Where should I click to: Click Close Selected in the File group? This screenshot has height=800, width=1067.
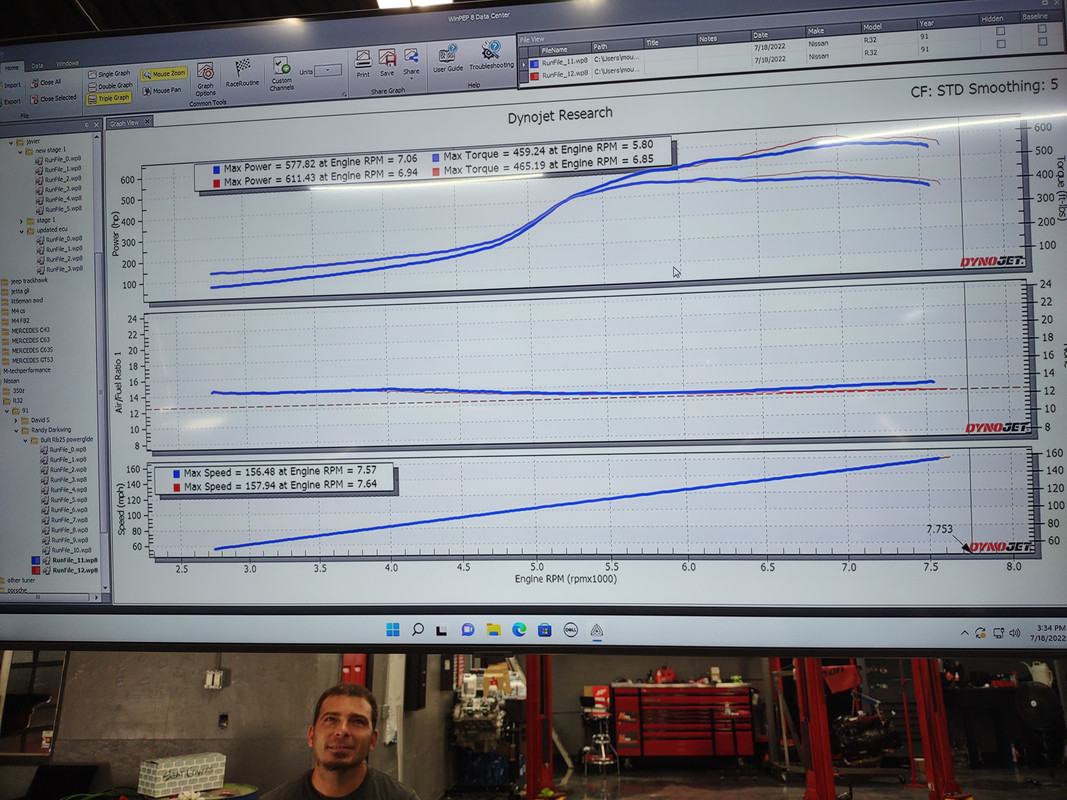[54, 99]
